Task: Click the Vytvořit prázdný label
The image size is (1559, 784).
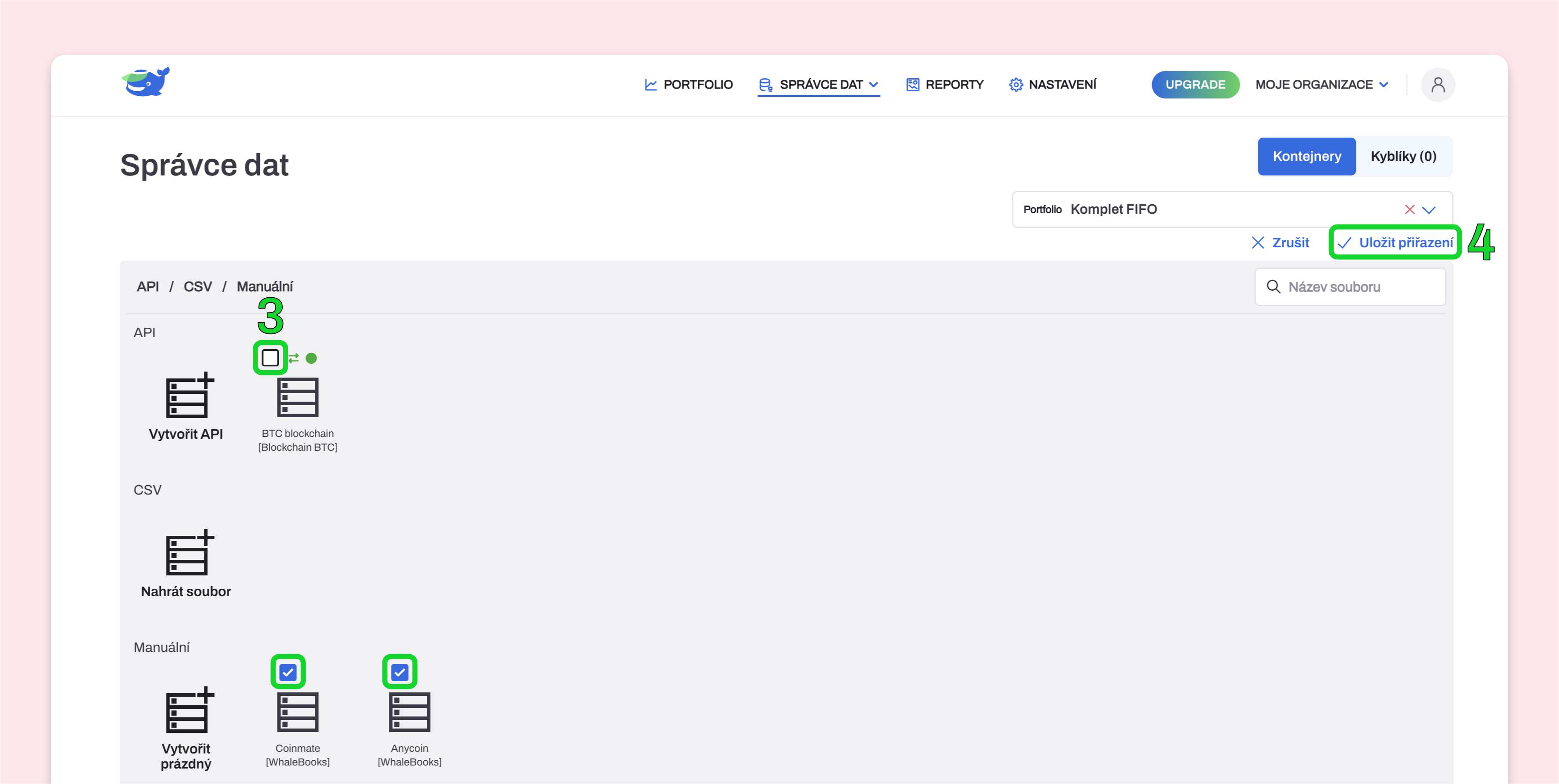Action: pyautogui.click(x=186, y=756)
